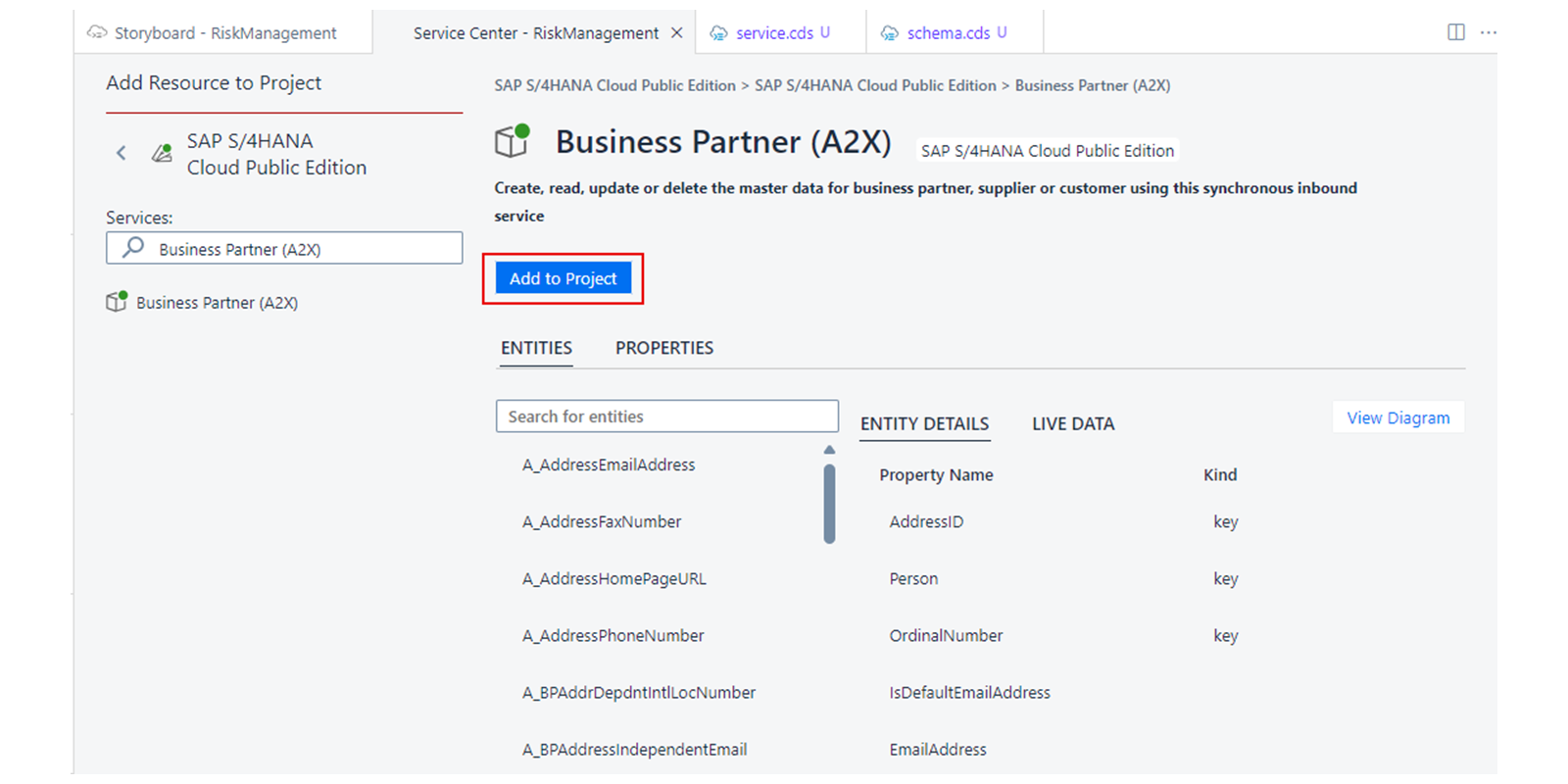
Task: Click the OrdinalNumber property name
Action: click(946, 635)
